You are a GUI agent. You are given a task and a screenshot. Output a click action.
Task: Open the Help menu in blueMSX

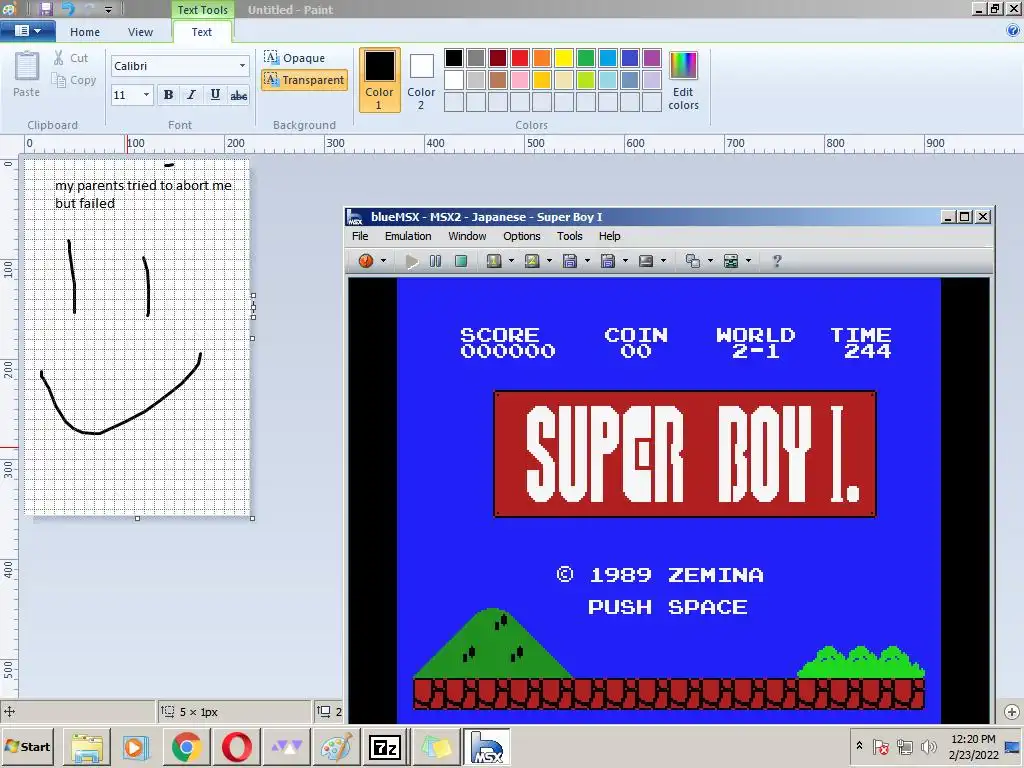point(609,236)
